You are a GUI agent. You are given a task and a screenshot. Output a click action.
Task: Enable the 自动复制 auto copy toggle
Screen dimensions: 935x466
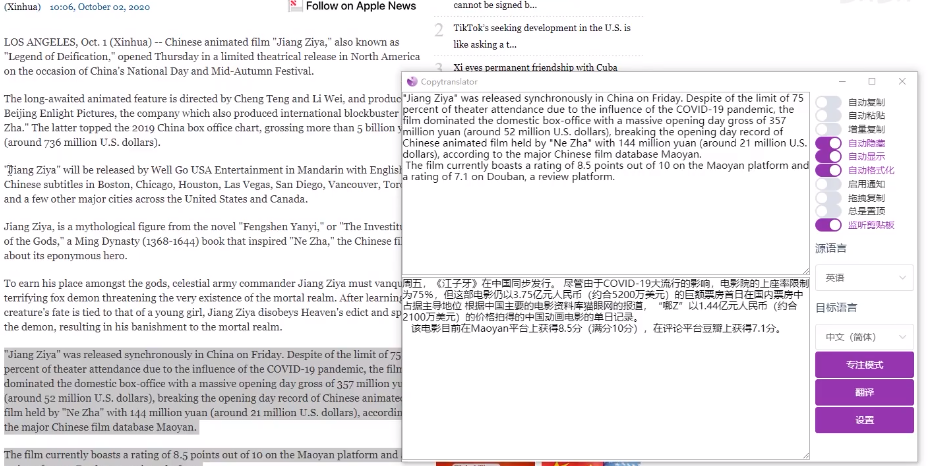click(828, 103)
